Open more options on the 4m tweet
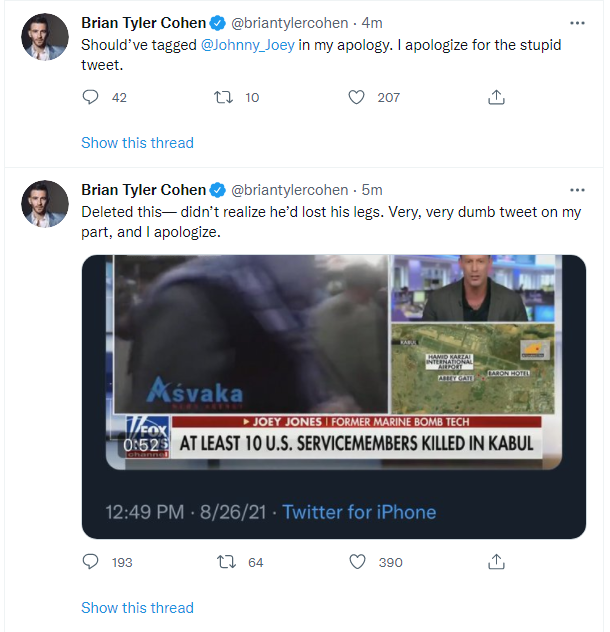Image resolution: width=610 pixels, height=632 pixels. pyautogui.click(x=577, y=23)
